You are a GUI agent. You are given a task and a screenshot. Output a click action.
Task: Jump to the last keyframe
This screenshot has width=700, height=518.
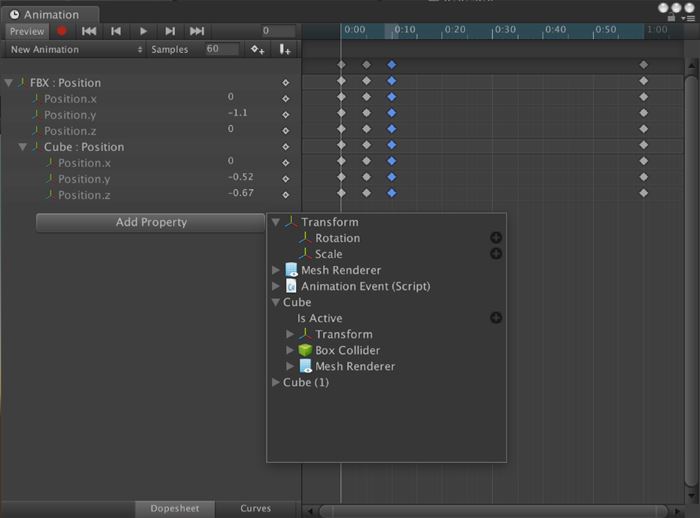tap(197, 31)
